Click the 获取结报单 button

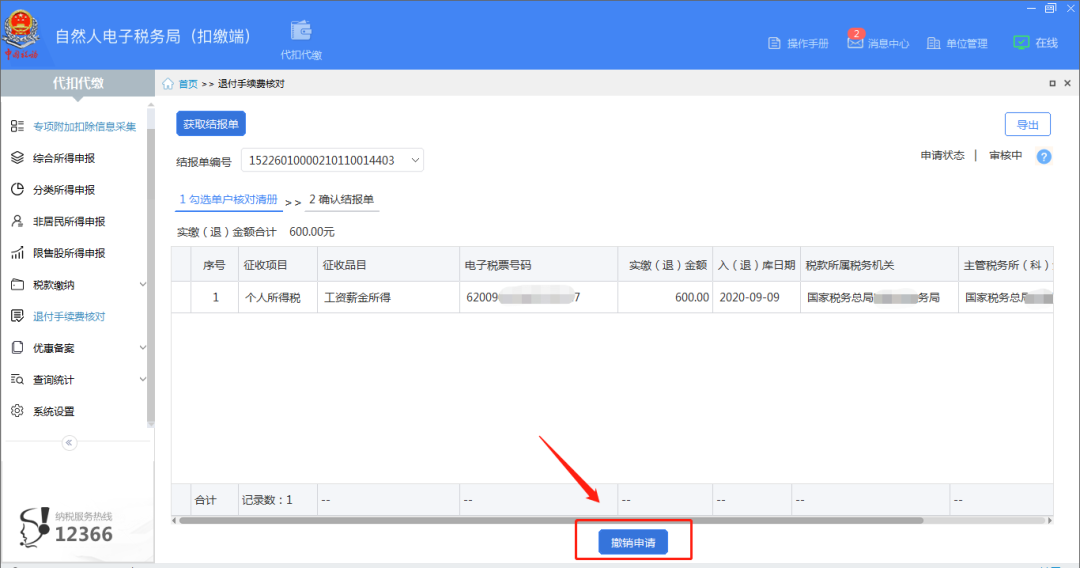click(211, 124)
